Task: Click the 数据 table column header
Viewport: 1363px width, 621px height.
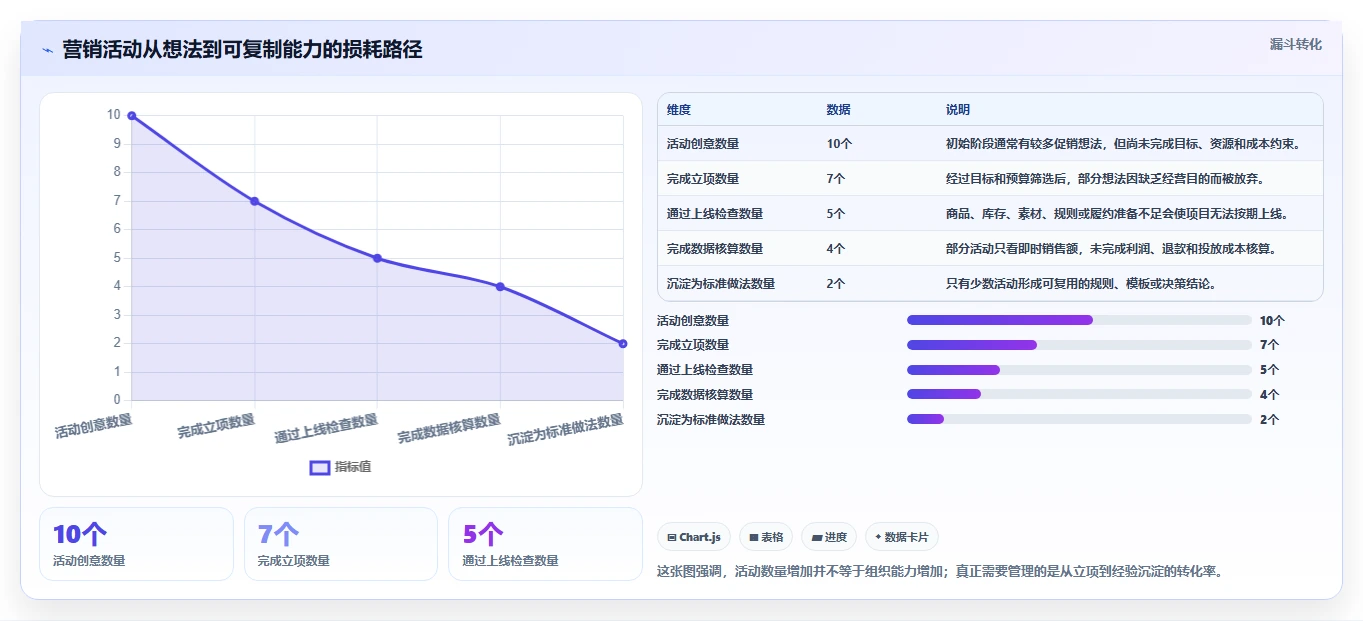Action: [x=839, y=110]
